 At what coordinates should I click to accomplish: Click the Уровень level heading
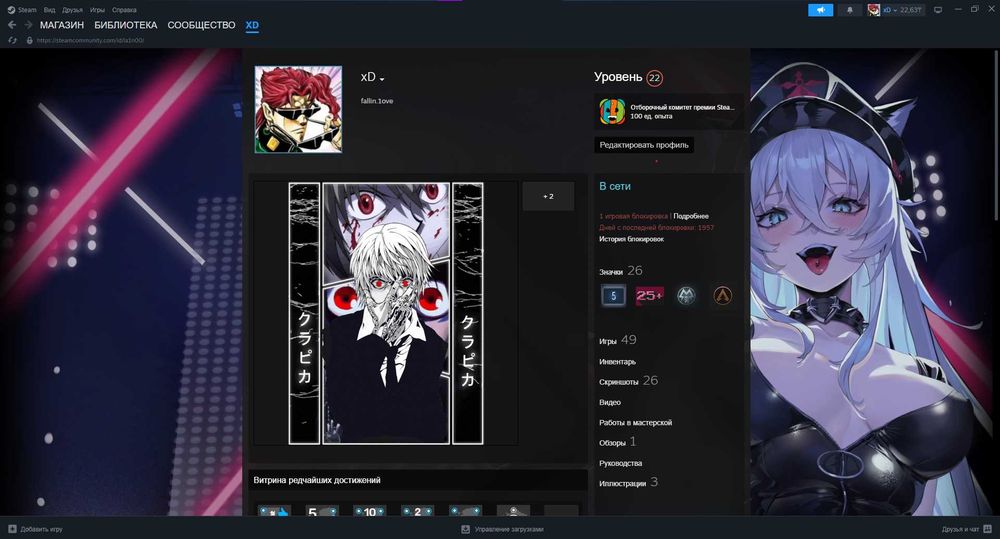coord(618,77)
